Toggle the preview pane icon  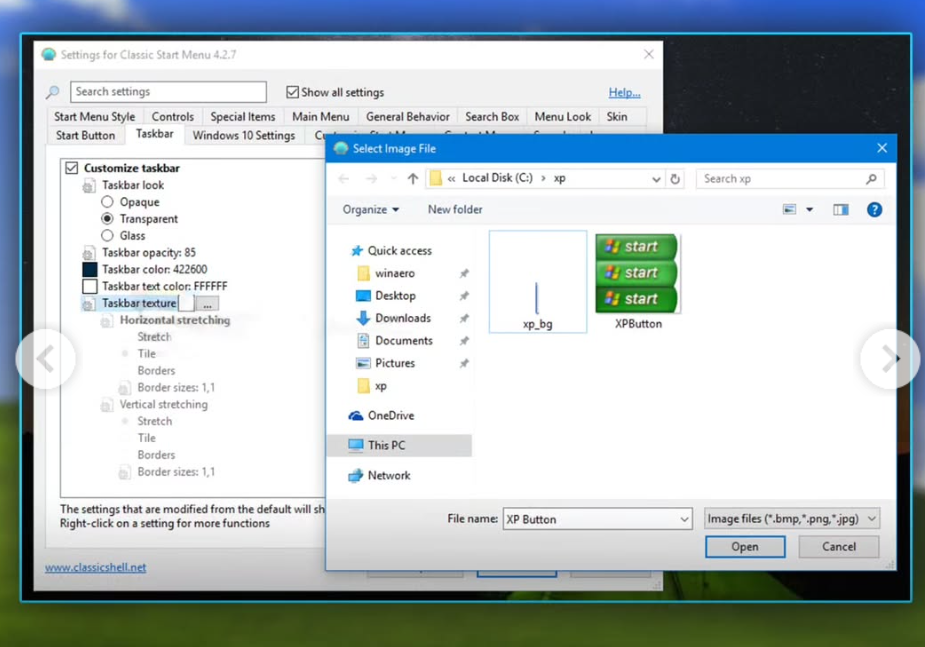840,210
